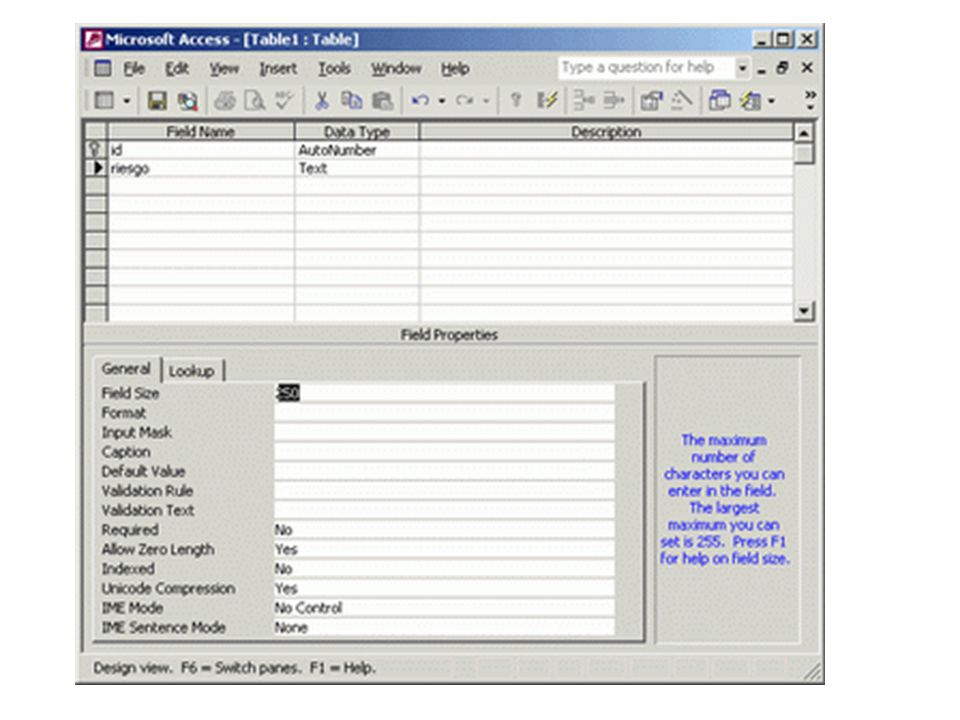Open the New Object dropdown arrow
The image size is (960, 720).
pos(771,100)
